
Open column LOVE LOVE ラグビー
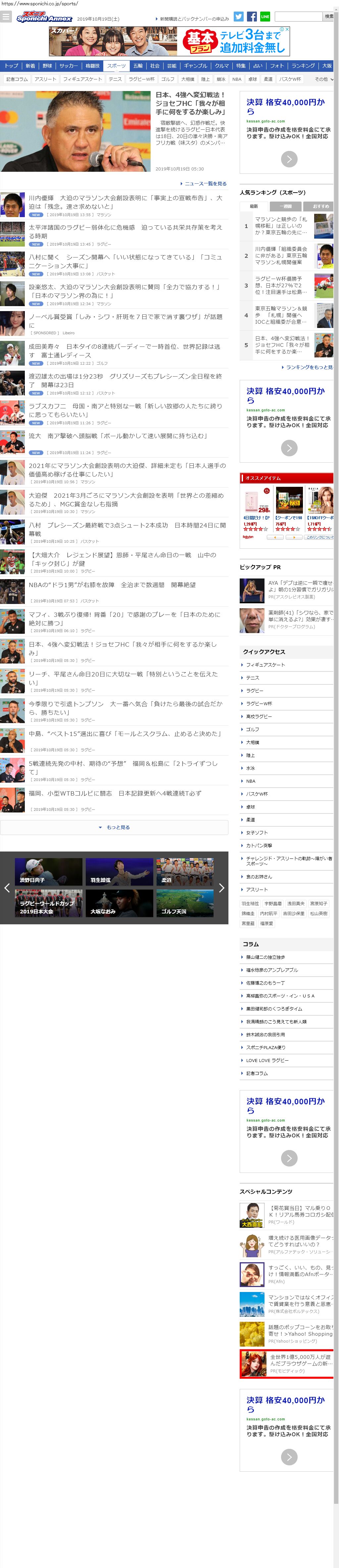tap(267, 1060)
